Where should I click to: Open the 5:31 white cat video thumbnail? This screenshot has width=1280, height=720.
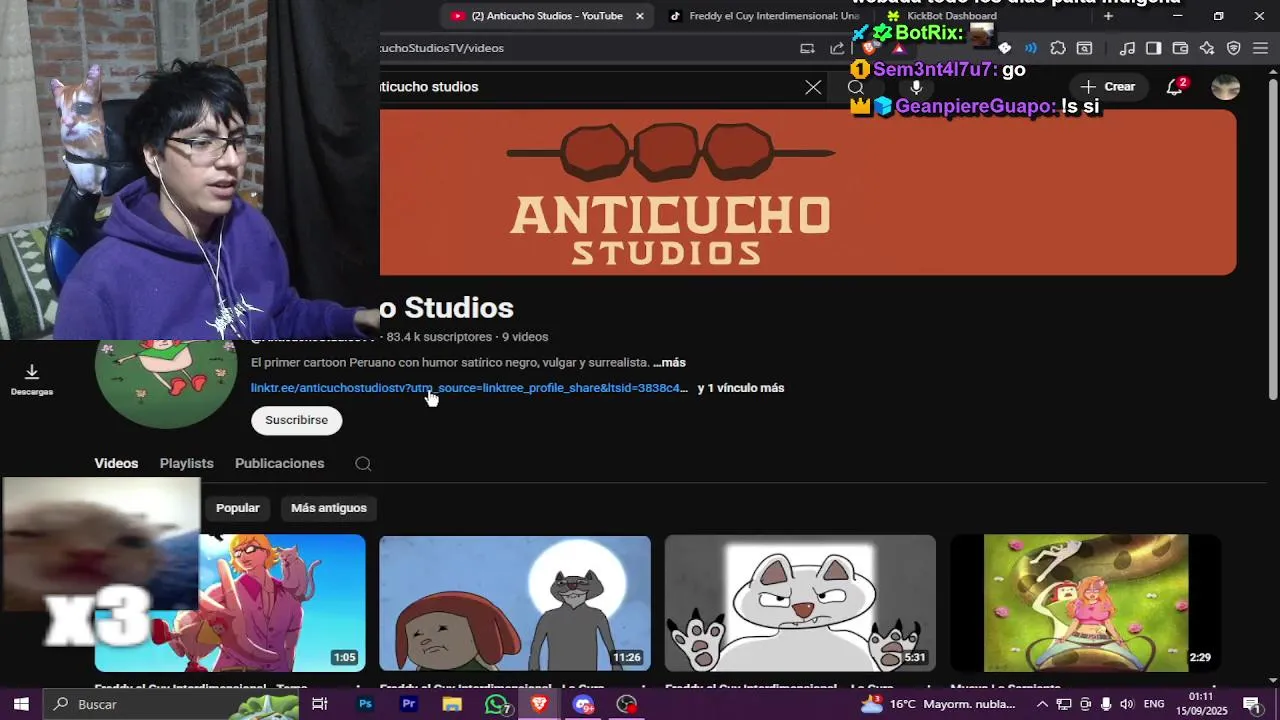[800, 603]
